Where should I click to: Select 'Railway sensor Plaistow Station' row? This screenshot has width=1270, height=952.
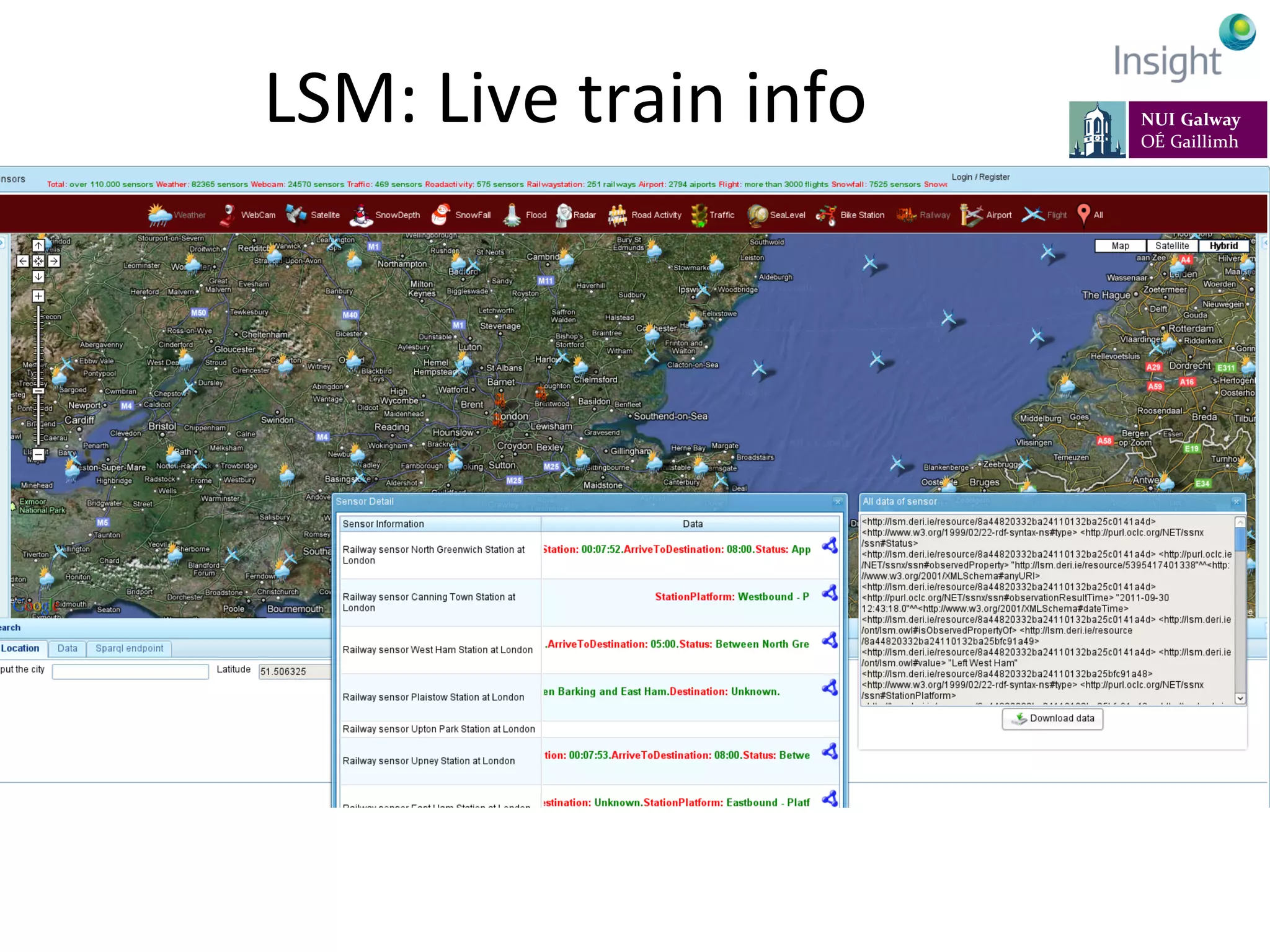coord(590,697)
